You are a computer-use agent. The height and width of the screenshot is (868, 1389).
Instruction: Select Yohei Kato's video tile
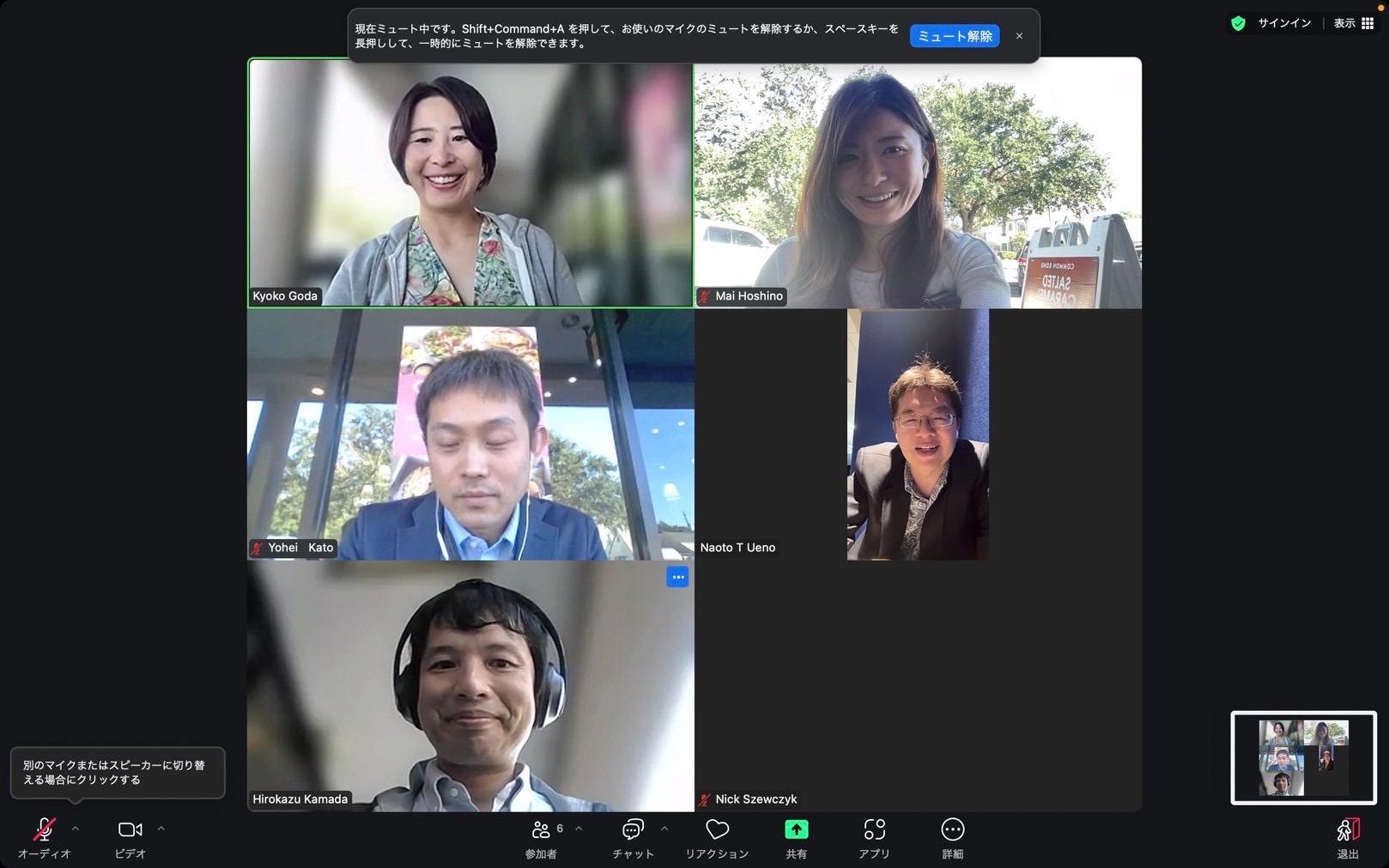(x=470, y=434)
